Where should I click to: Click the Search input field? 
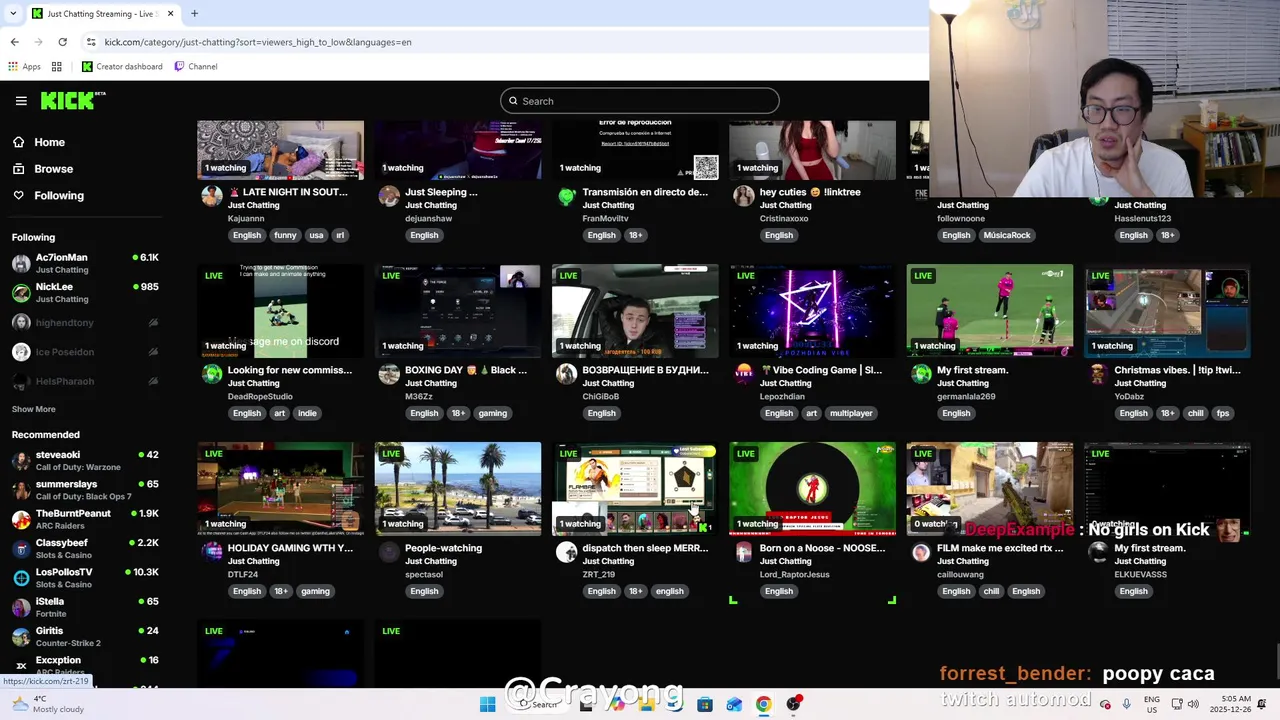point(640,101)
